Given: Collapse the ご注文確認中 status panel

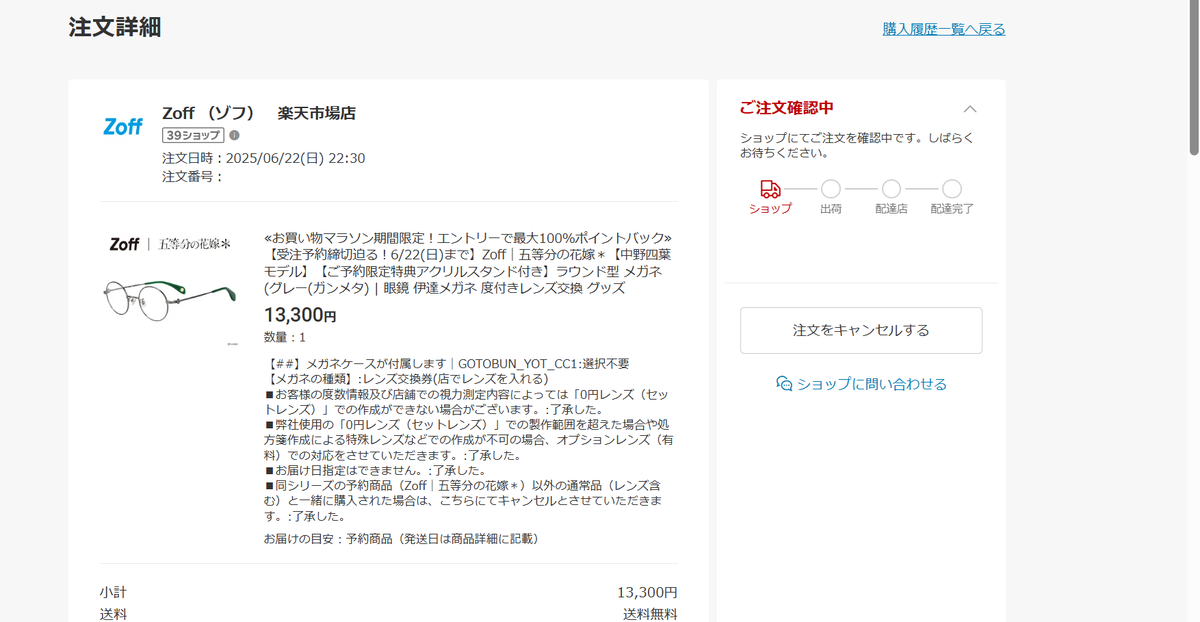Looking at the screenshot, I should 970,109.
